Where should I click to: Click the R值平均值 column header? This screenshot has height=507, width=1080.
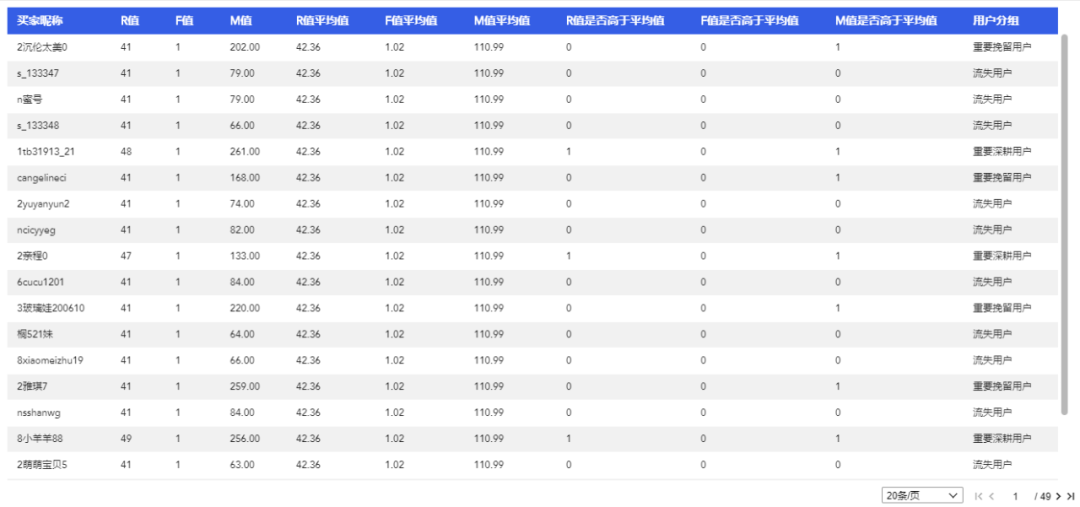322,21
